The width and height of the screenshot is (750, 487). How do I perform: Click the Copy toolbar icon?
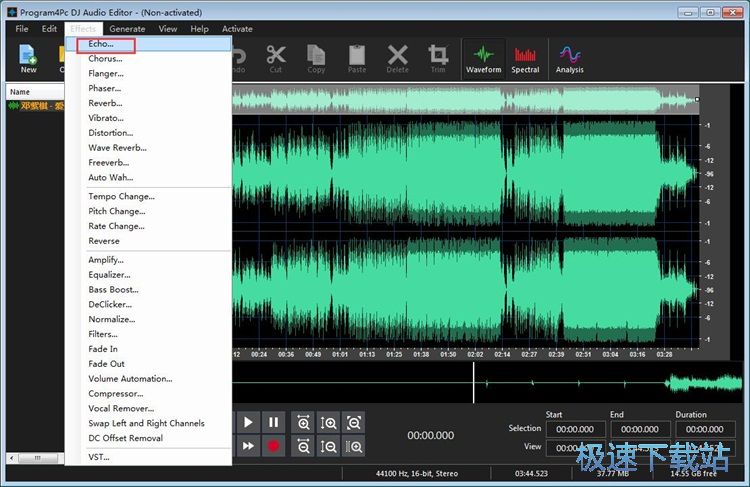point(316,57)
